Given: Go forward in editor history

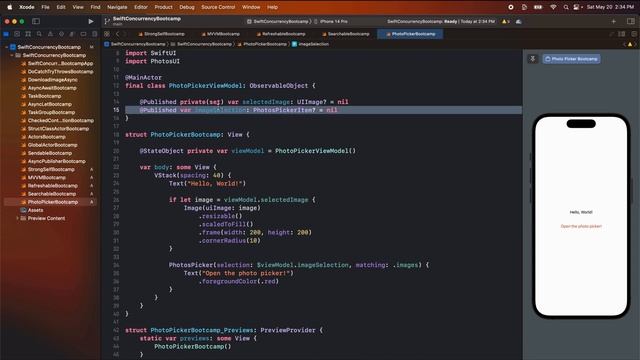Looking at the screenshot, I should 125,34.
